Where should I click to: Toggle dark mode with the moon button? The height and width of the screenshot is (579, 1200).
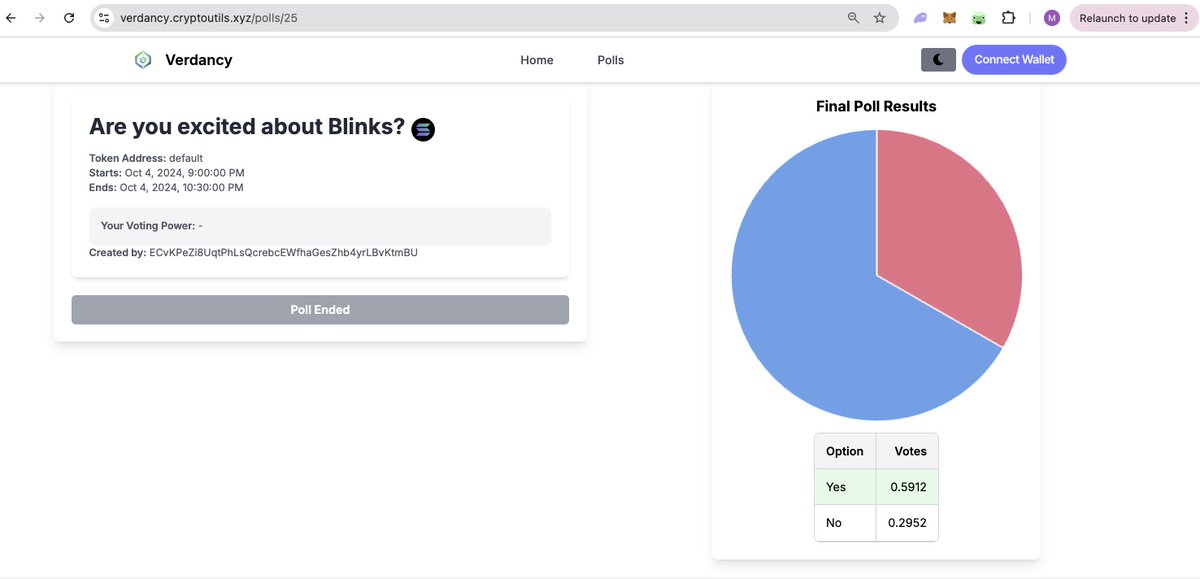click(x=938, y=60)
